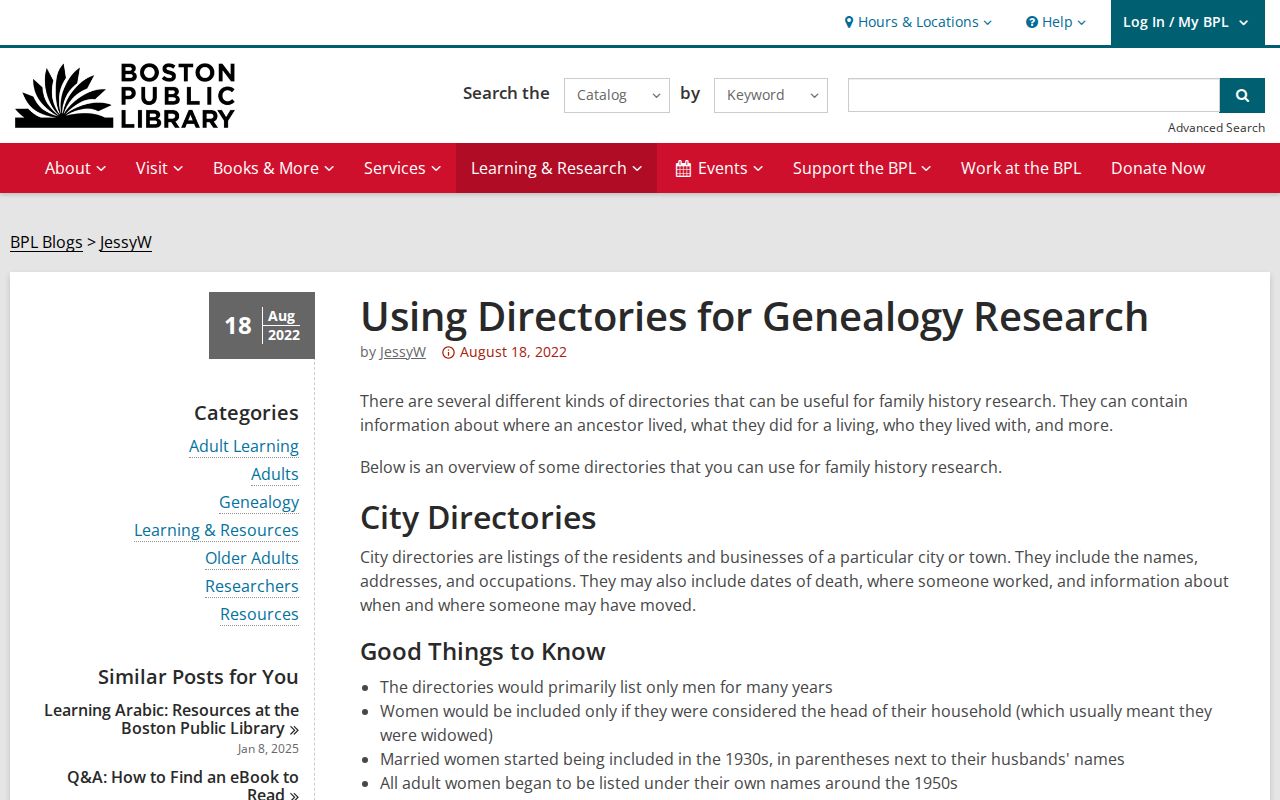Expand the Log In / My BPL menu

pyautogui.click(x=1187, y=22)
